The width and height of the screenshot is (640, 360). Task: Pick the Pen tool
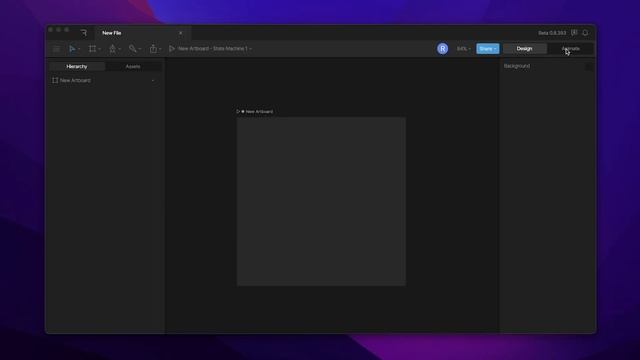[112, 49]
